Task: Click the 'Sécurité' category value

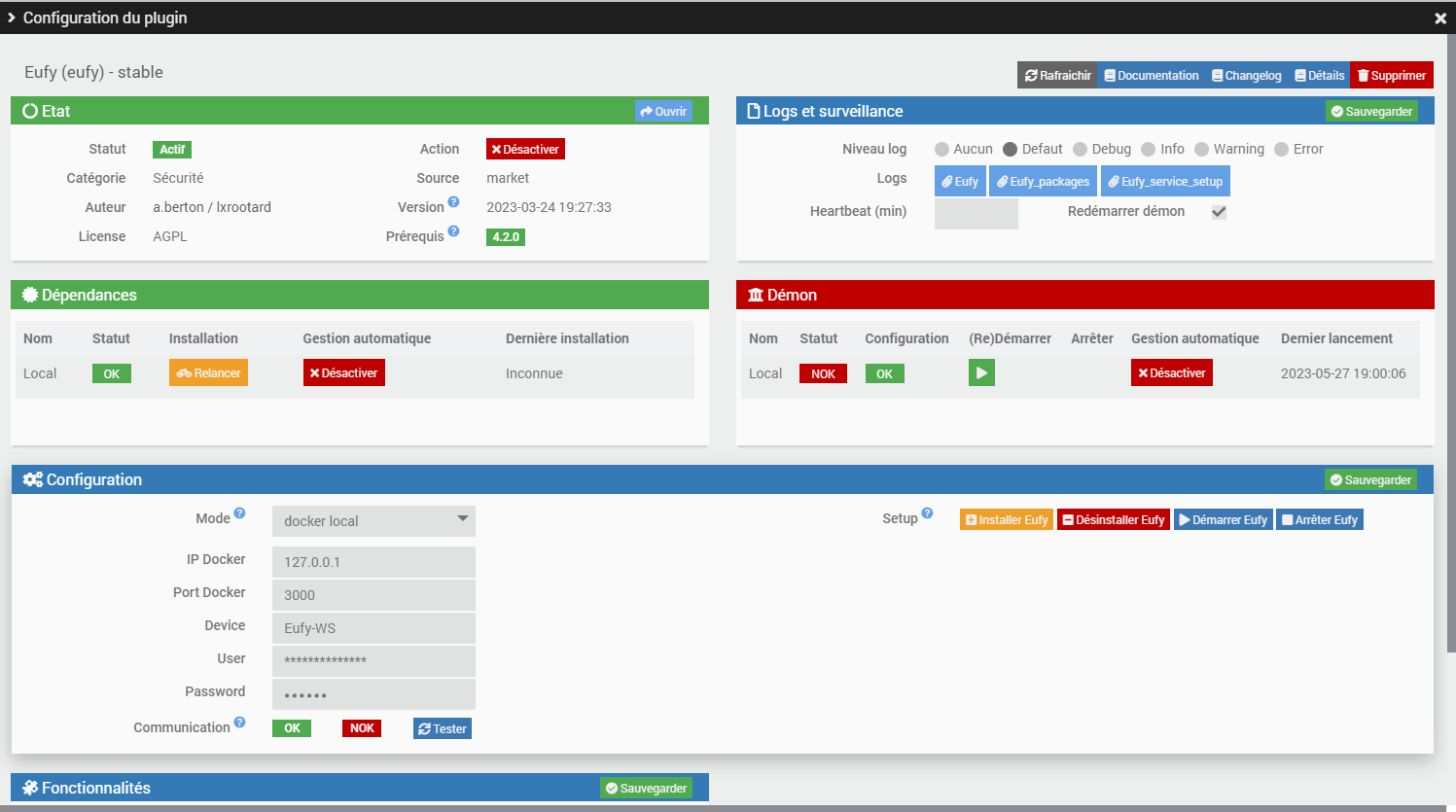Action: click(178, 178)
